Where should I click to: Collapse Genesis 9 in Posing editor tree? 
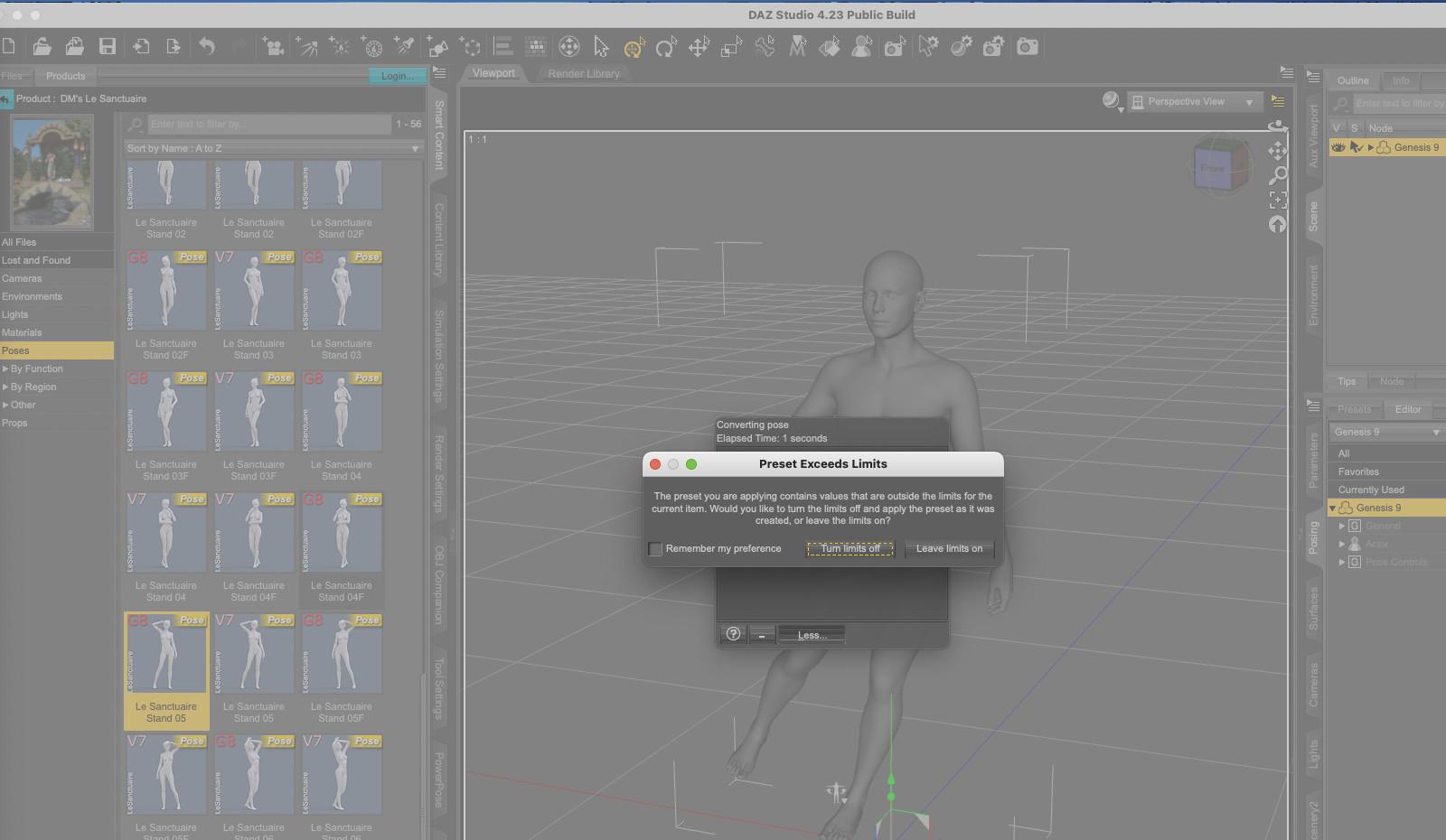coord(1332,508)
